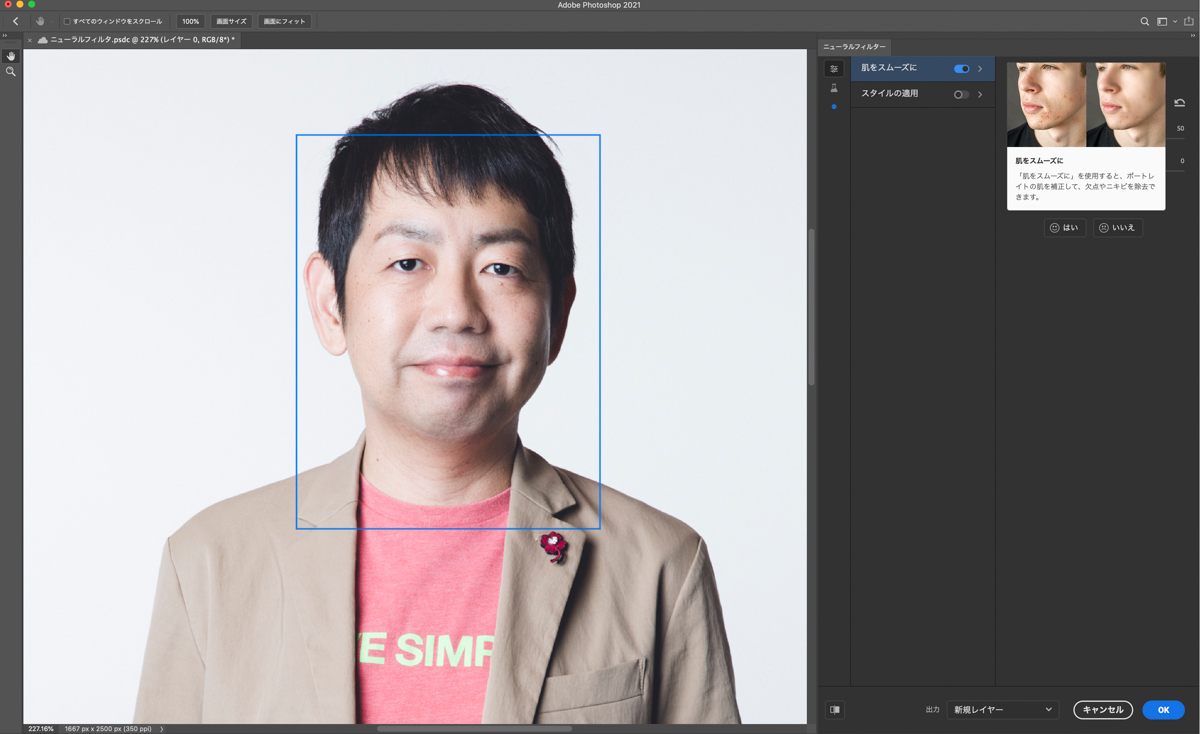
Task: Select the Zoom magnifier tool
Action: point(11,72)
